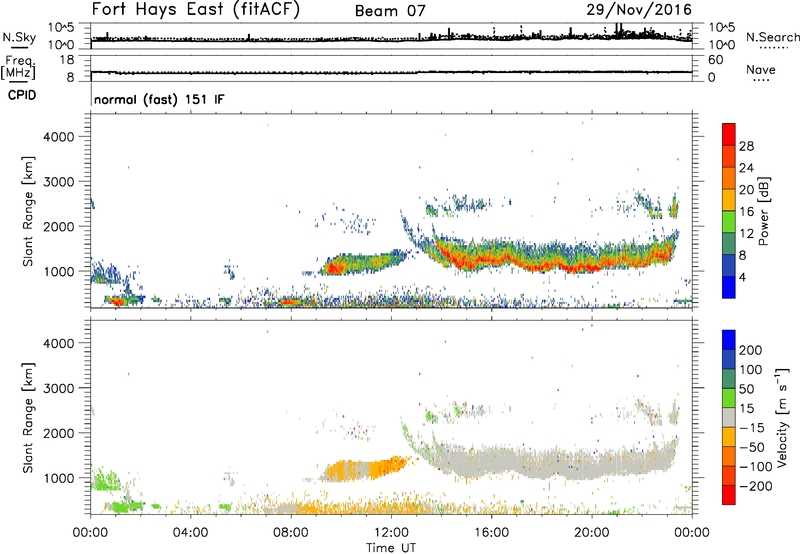Click the 'Nave' legend label
The height and width of the screenshot is (554, 800).
761,69
